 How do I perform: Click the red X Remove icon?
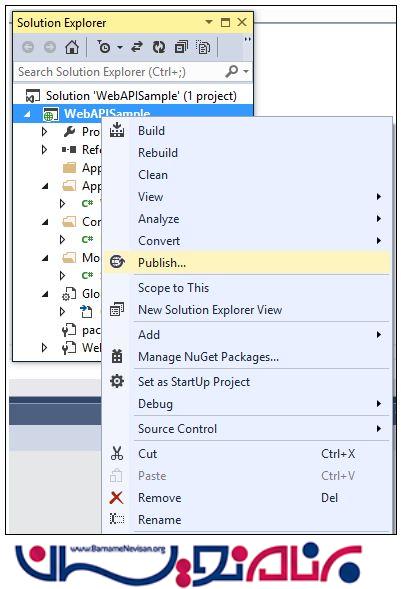116,498
